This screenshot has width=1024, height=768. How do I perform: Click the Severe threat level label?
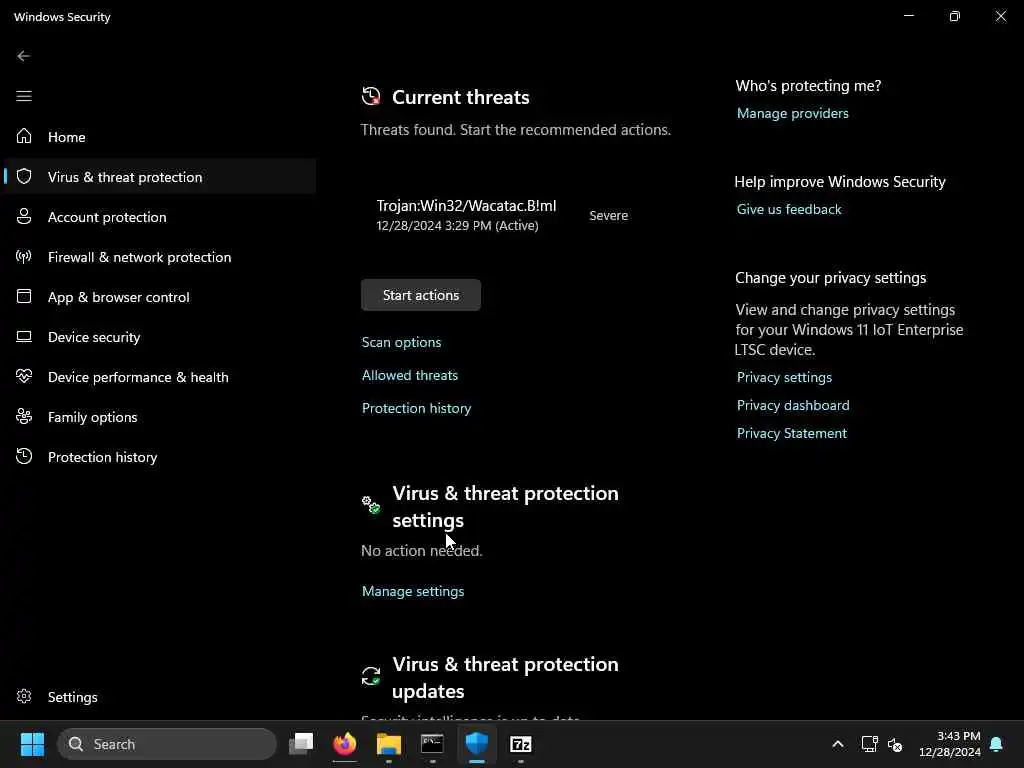(608, 216)
